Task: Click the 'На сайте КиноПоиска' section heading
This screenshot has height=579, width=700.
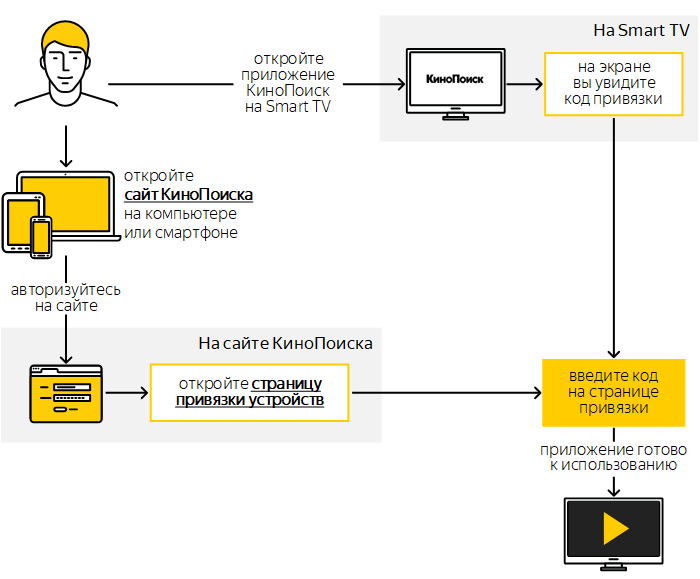Action: (x=285, y=343)
